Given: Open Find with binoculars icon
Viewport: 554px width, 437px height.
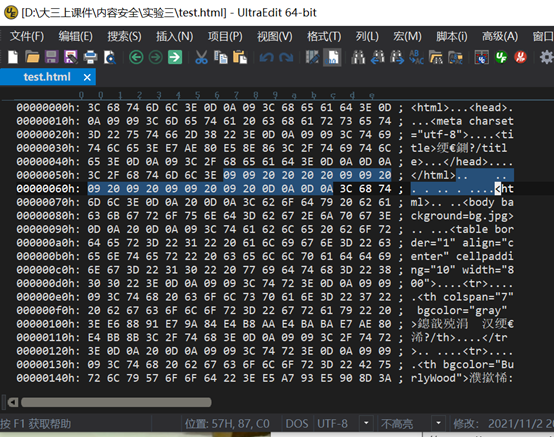Looking at the screenshot, I should 358,57.
